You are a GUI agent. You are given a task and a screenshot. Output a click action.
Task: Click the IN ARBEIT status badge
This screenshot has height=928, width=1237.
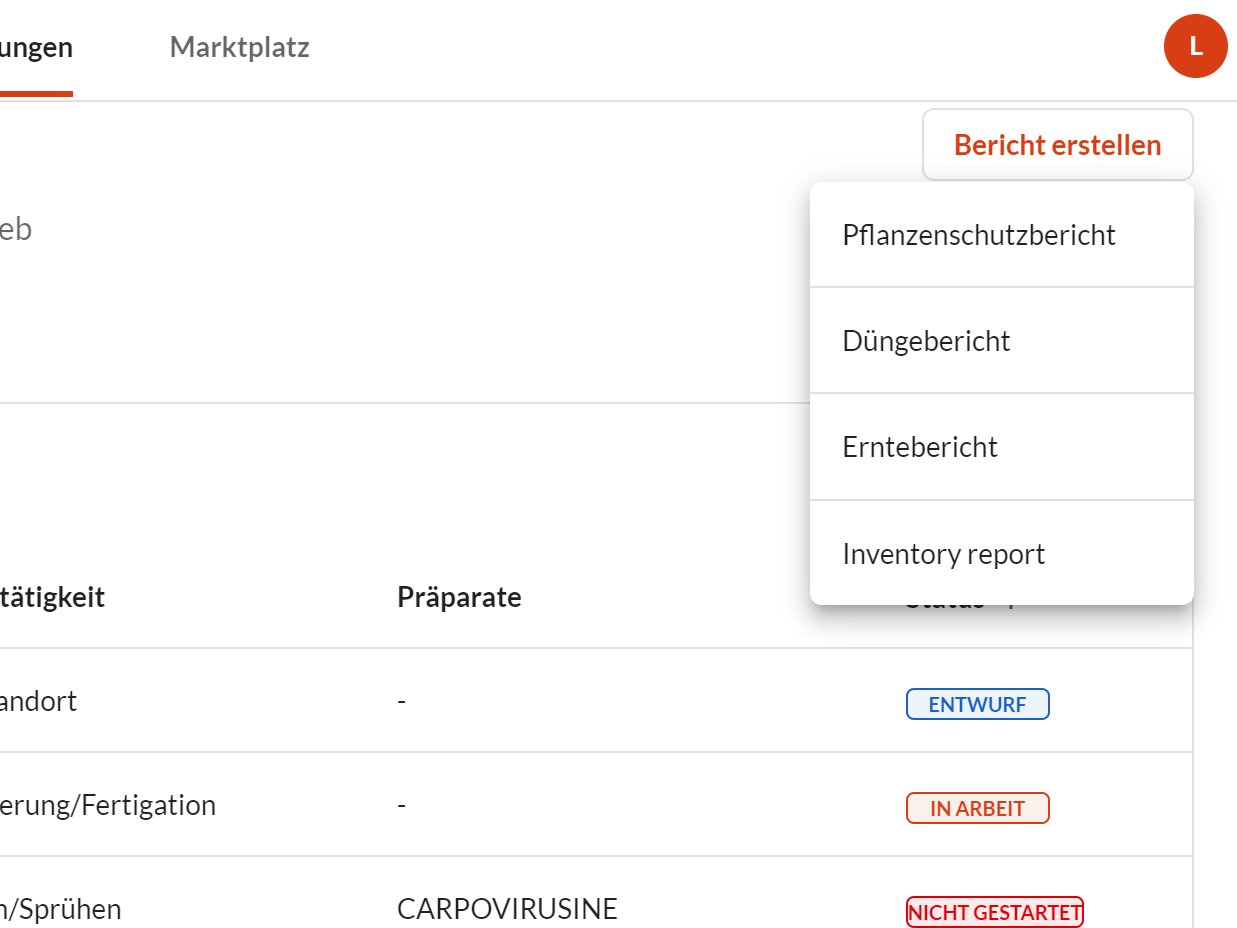[x=977, y=808]
